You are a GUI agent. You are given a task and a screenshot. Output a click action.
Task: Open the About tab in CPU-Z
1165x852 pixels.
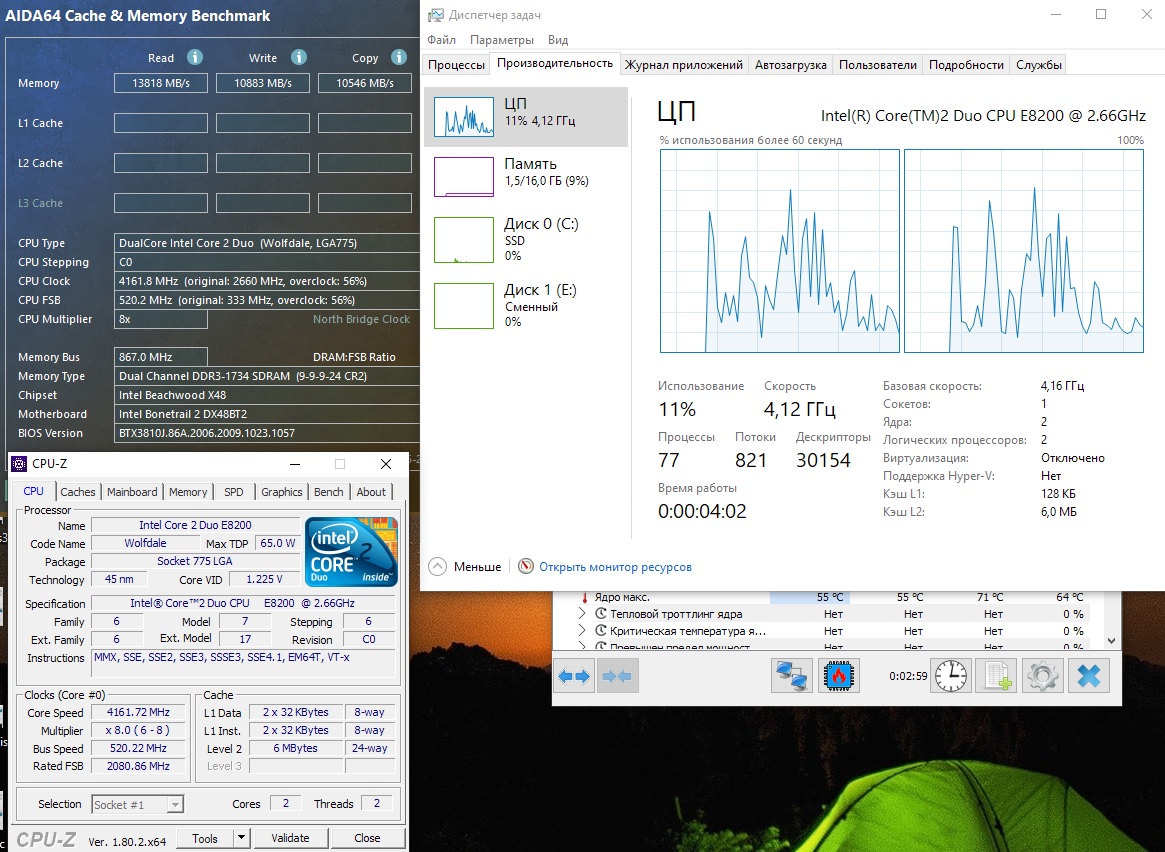coord(371,492)
